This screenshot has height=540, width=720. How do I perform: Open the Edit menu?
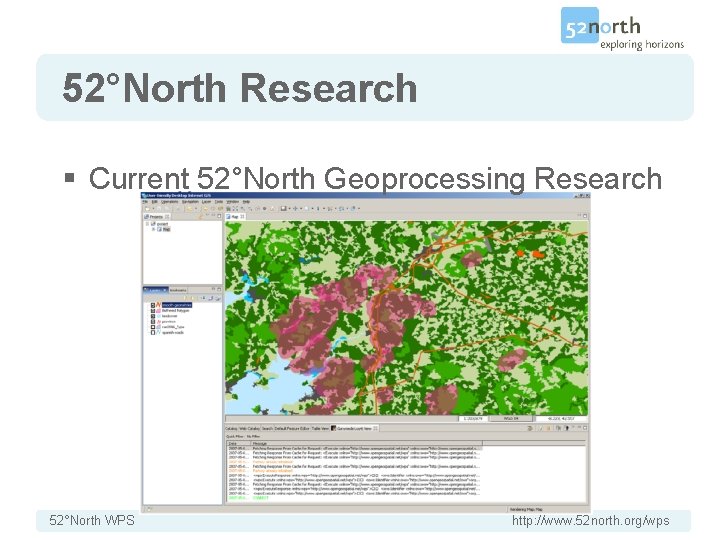pos(155,202)
